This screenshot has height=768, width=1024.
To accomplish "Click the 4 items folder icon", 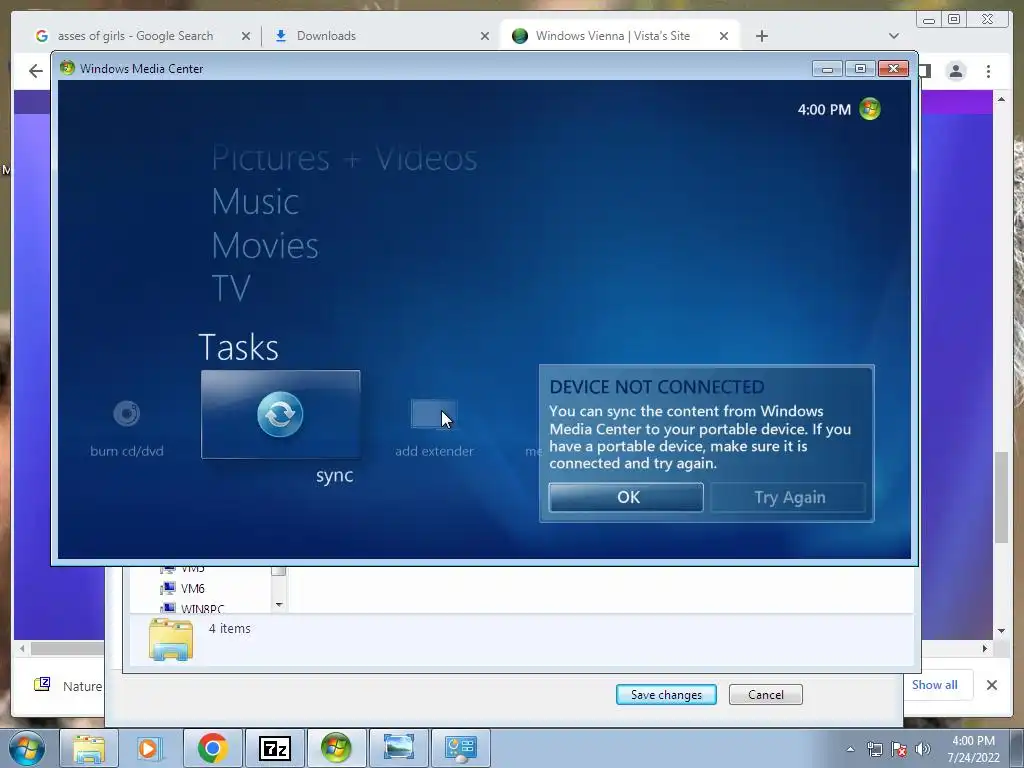I will (171, 639).
